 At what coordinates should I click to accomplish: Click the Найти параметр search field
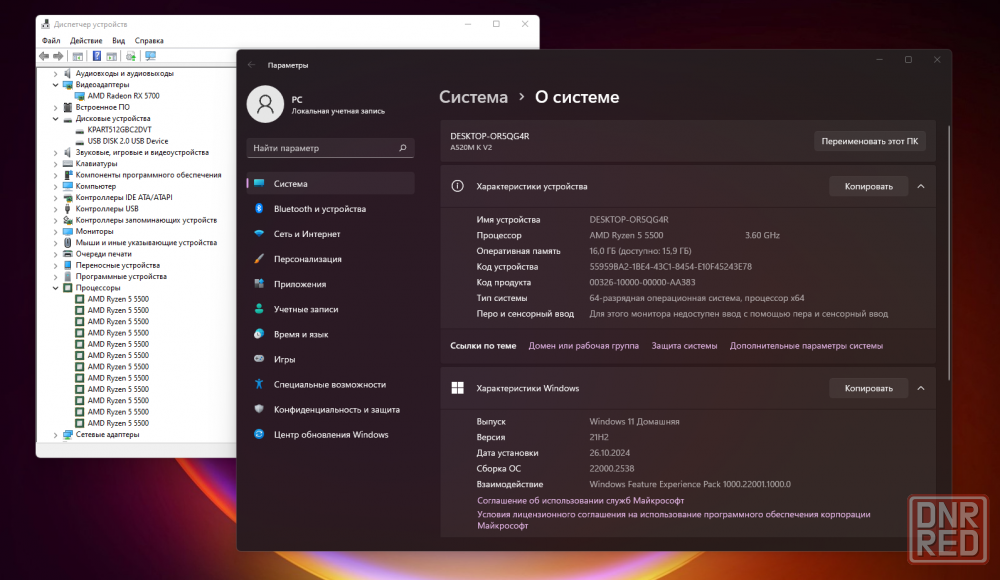(x=330, y=148)
